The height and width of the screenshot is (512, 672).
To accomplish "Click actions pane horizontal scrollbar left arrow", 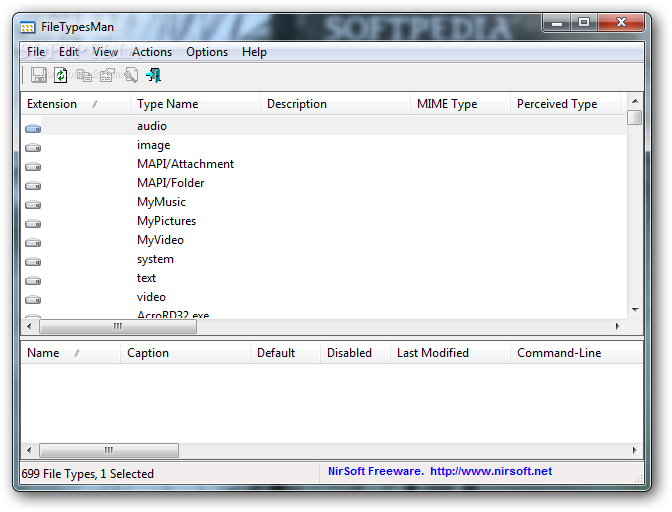I will pyautogui.click(x=29, y=451).
